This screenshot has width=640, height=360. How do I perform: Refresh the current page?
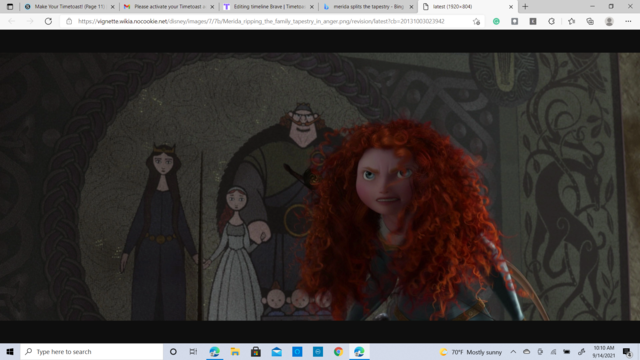point(48,21)
